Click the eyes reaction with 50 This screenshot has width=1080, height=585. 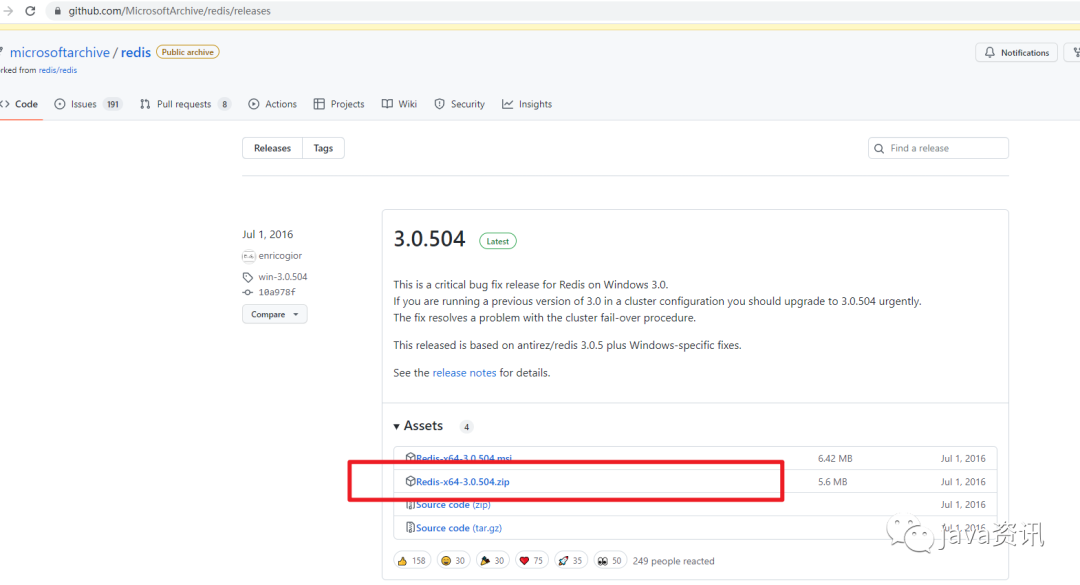609,561
